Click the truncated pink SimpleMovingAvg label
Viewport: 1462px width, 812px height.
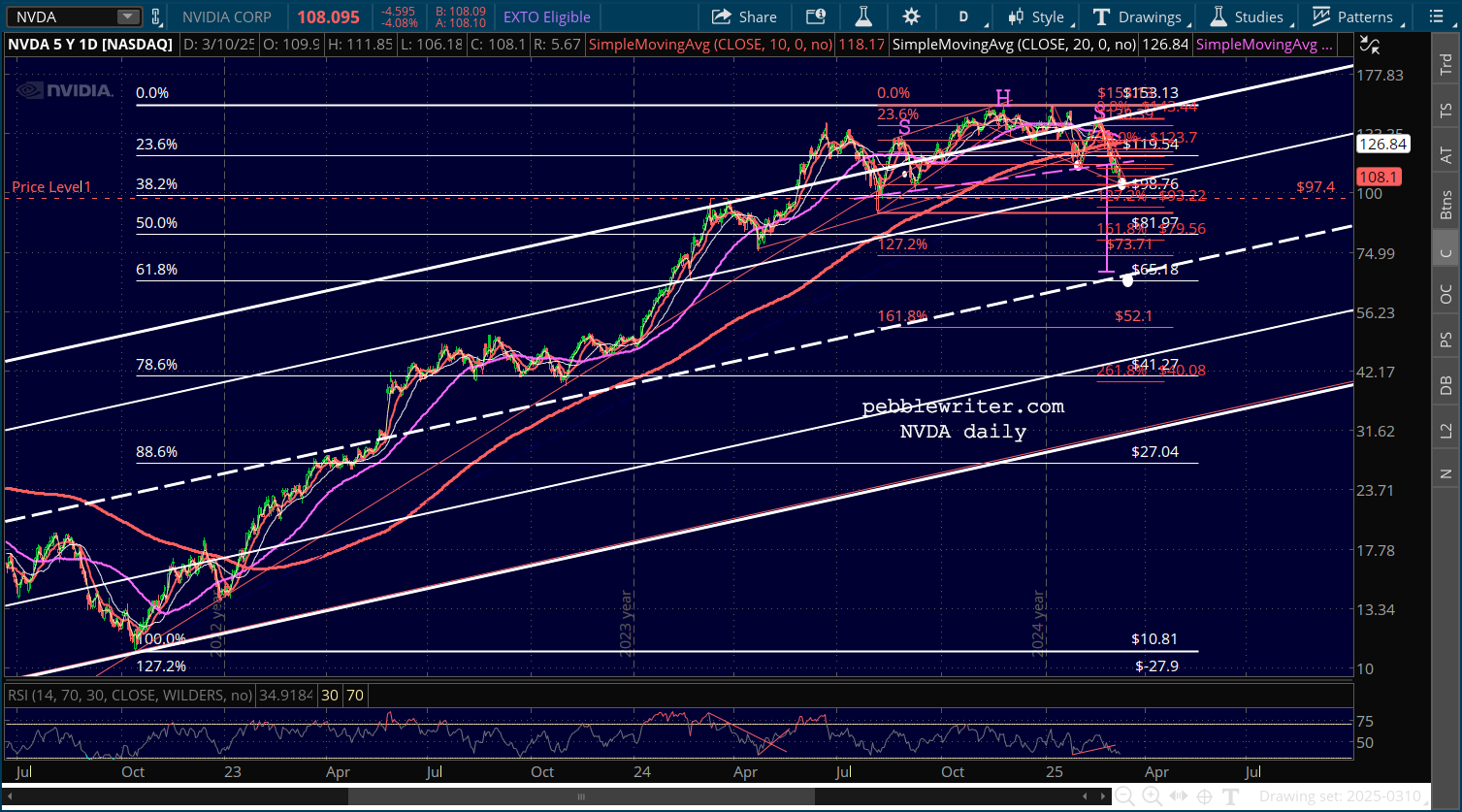click(1264, 45)
